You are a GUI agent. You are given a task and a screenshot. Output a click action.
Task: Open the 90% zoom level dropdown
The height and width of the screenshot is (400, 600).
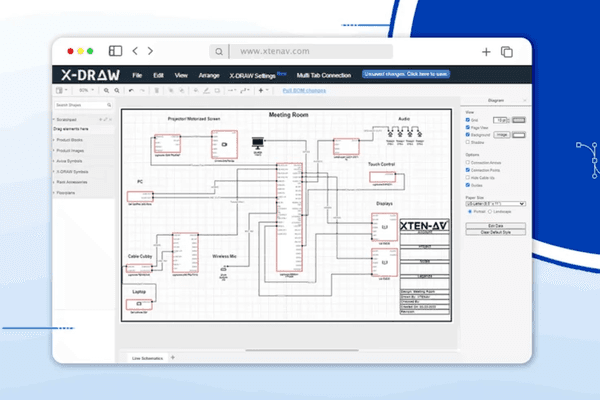pyautogui.click(x=86, y=91)
